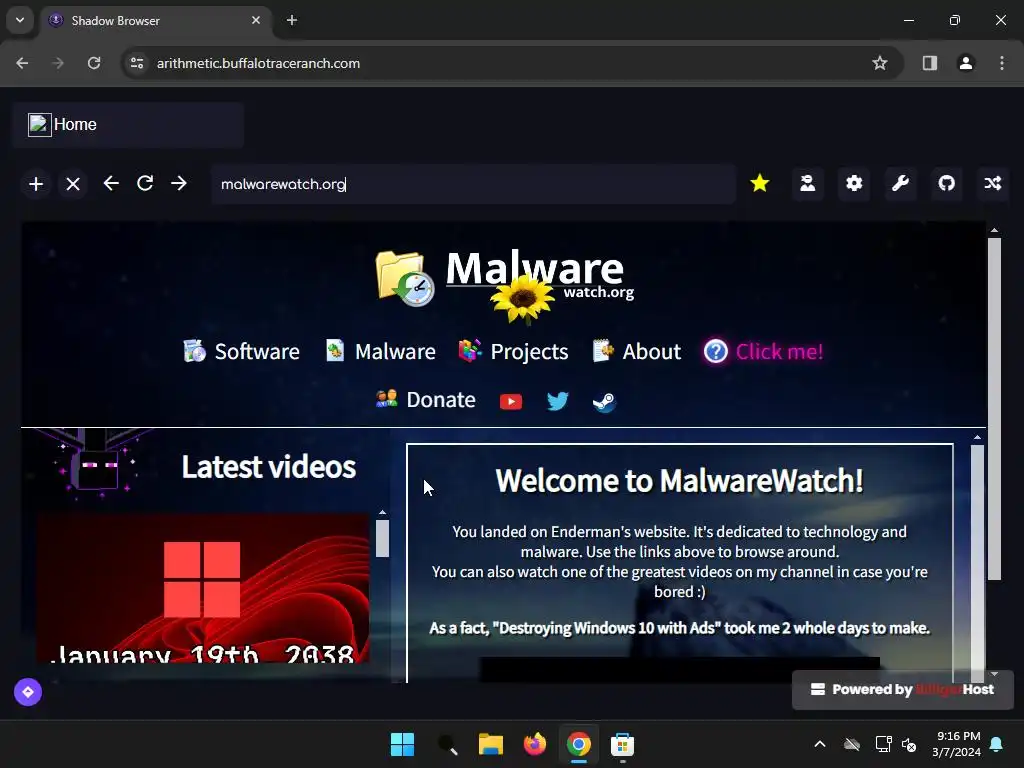Open Chrome three-dot menu

point(1002,63)
